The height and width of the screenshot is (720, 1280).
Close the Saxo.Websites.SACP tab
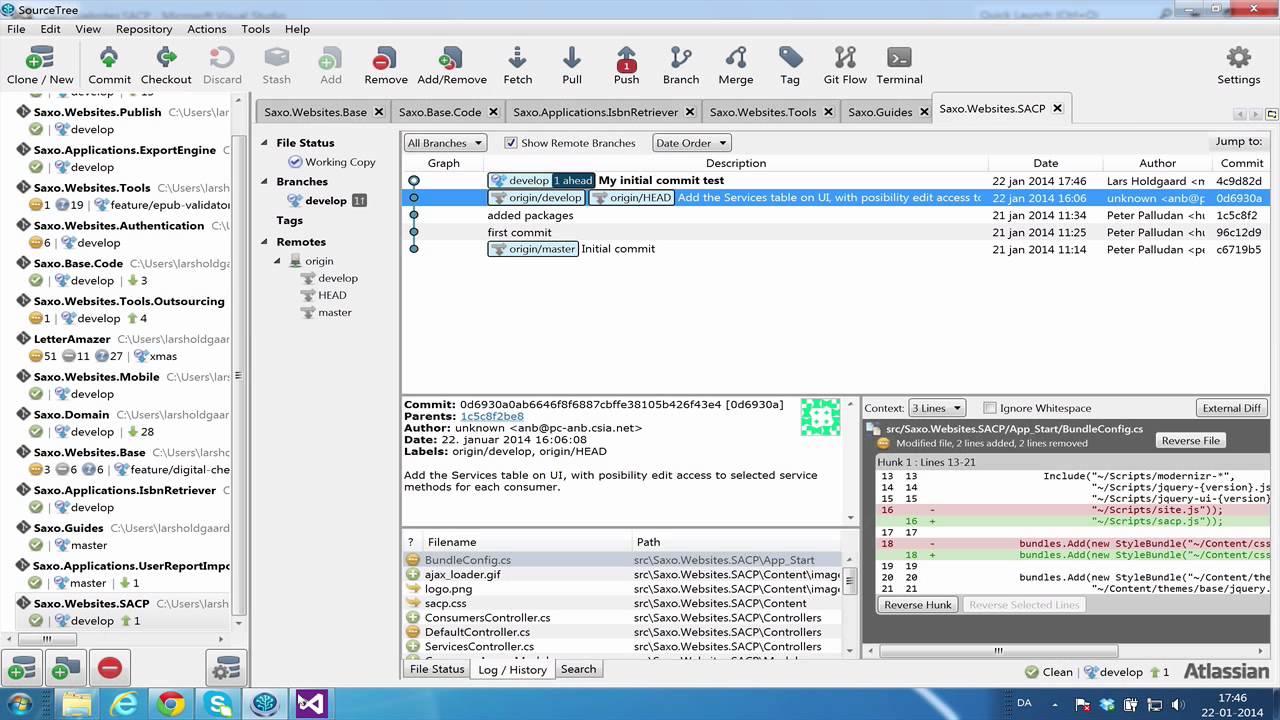[1057, 108]
